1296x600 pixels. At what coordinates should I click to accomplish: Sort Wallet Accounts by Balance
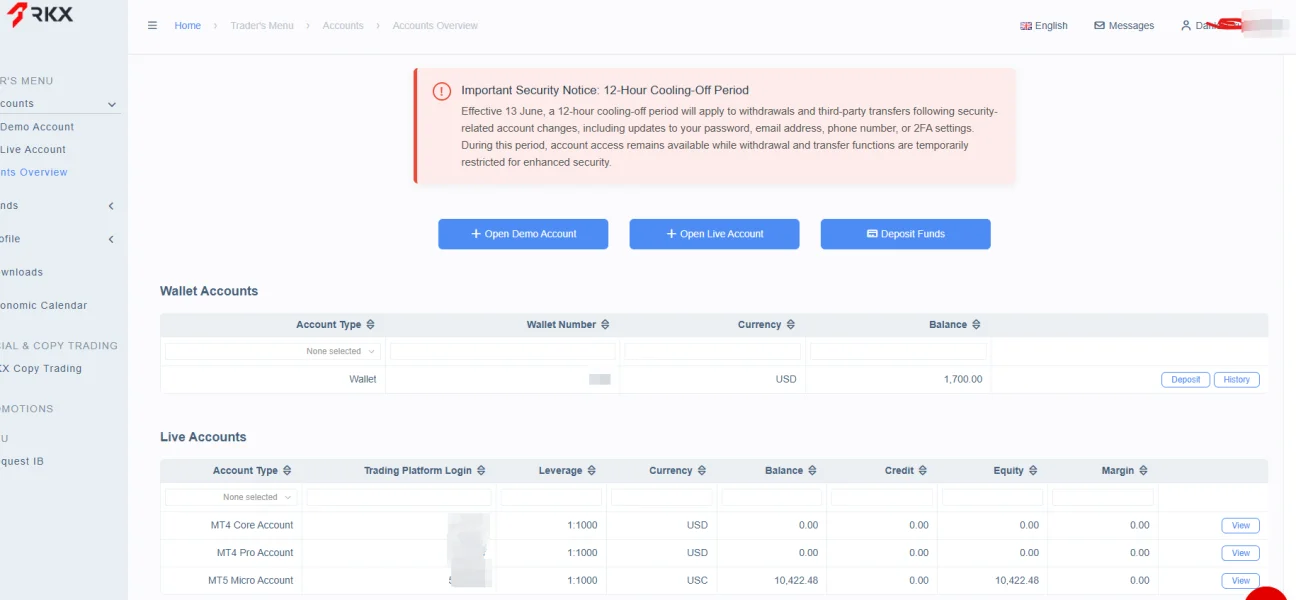coord(976,325)
